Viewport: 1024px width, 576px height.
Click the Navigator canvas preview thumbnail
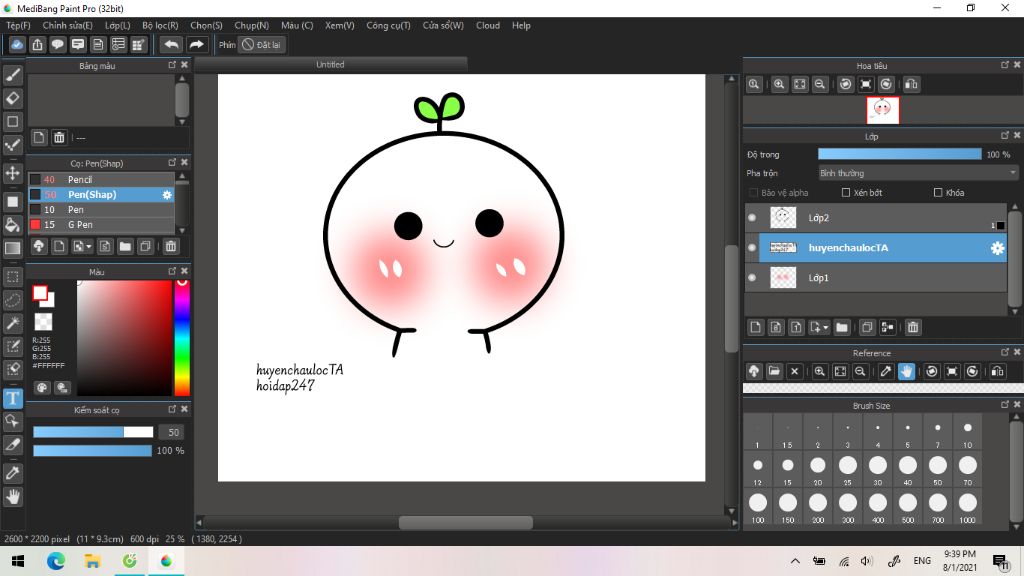[x=882, y=110]
